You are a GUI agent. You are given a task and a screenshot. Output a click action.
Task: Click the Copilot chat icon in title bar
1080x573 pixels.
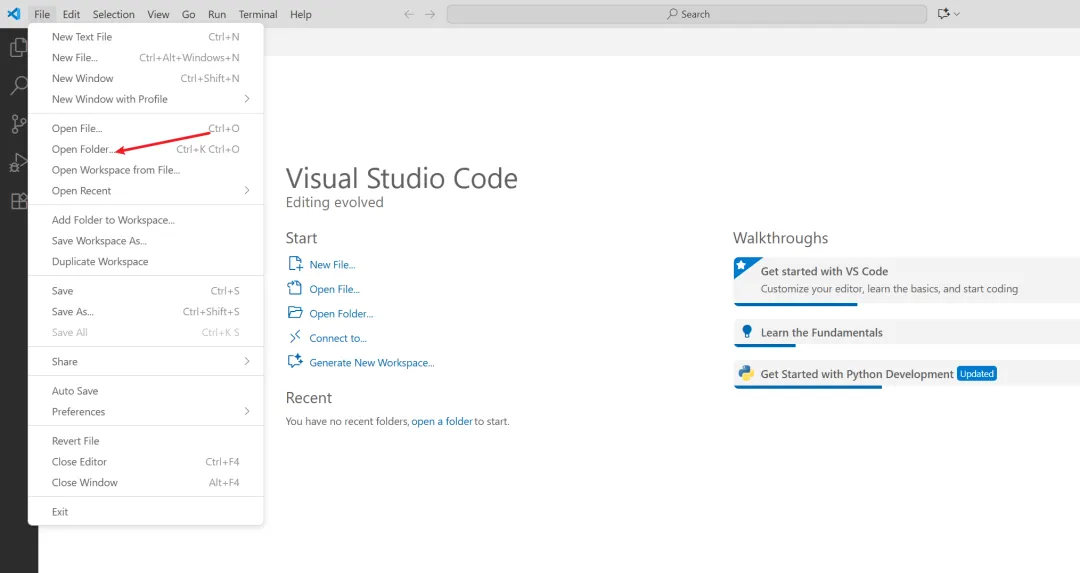[x=943, y=14]
